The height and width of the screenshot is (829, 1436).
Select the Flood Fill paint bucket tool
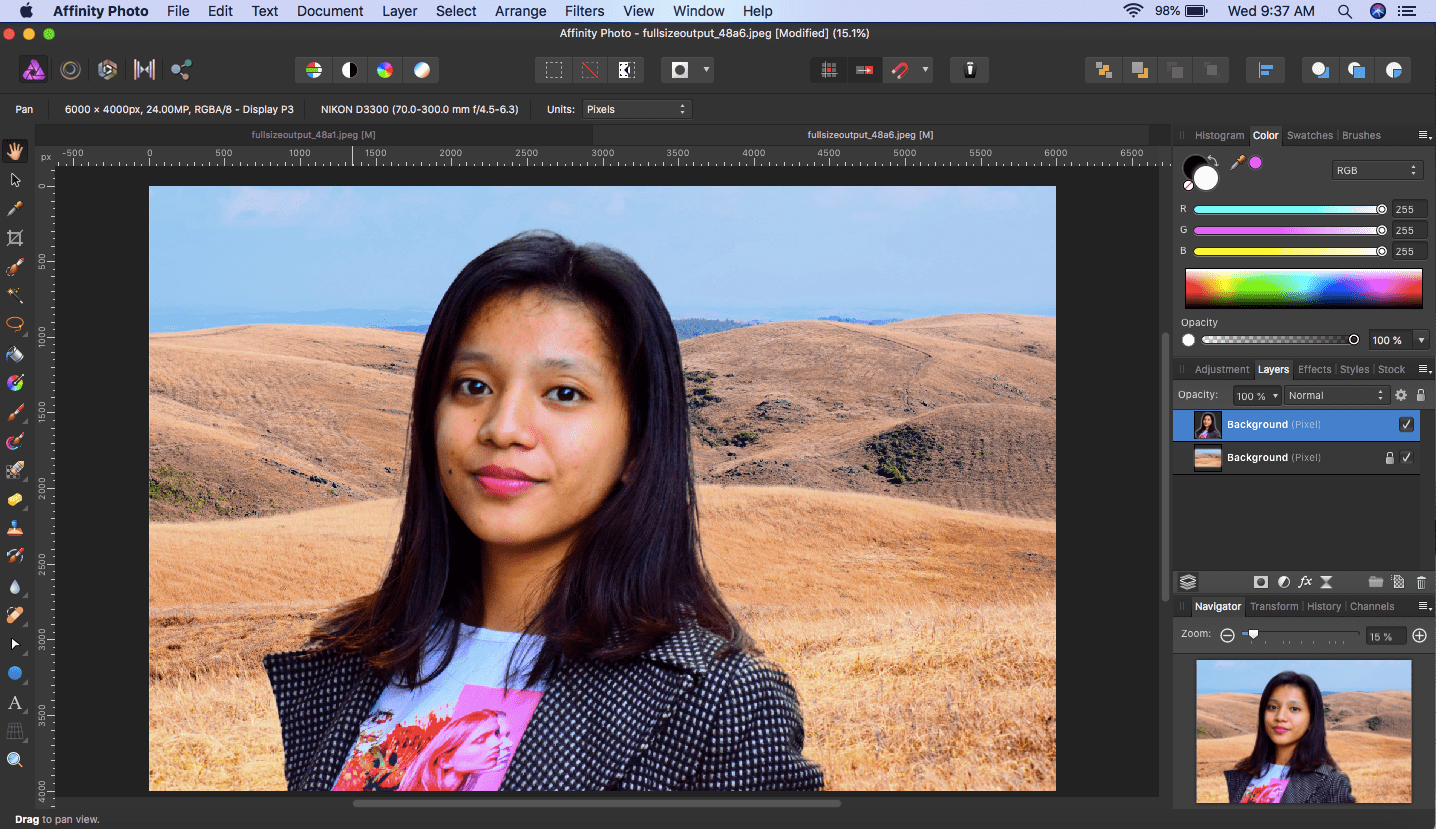point(15,354)
